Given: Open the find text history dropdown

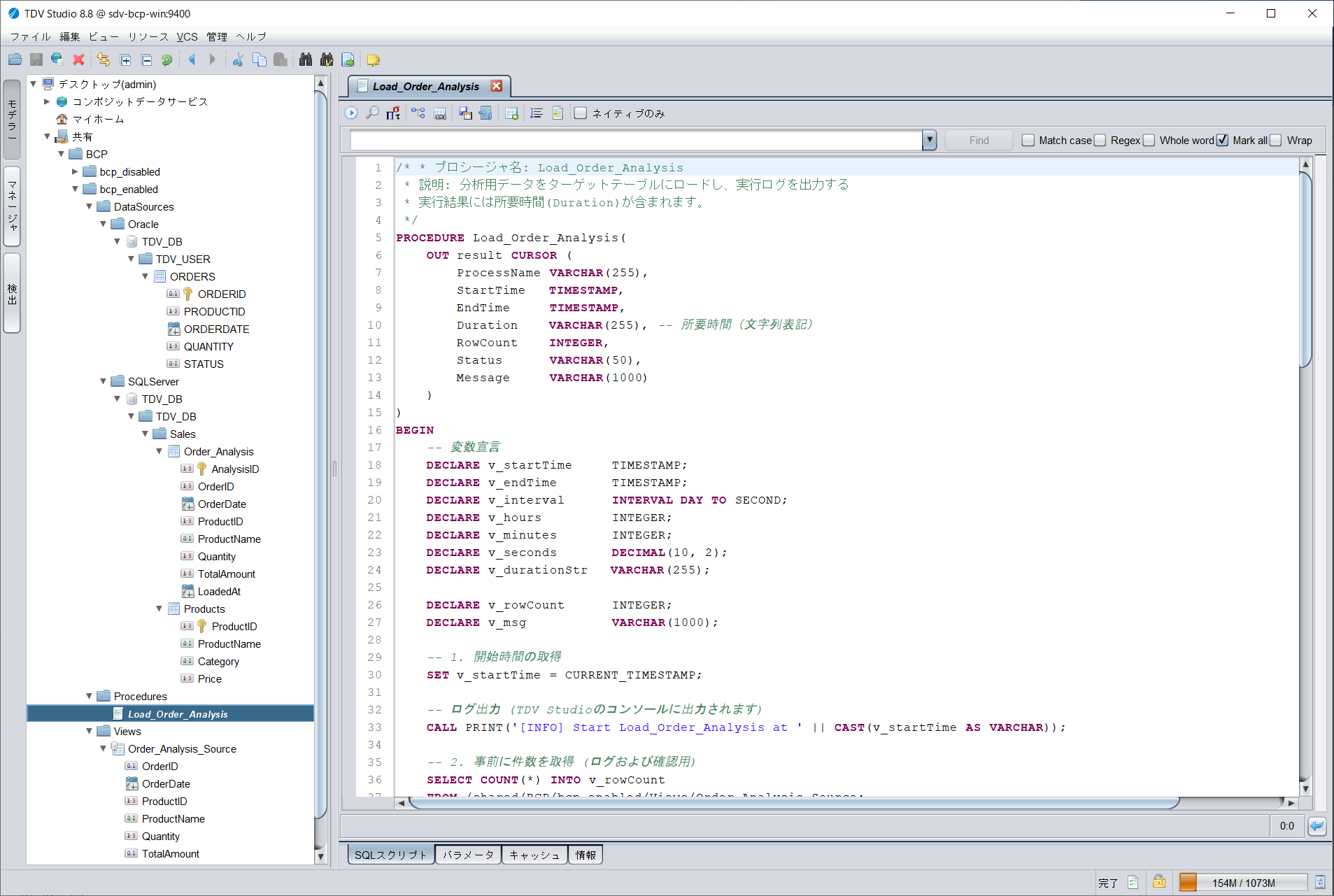Looking at the screenshot, I should click(x=929, y=141).
